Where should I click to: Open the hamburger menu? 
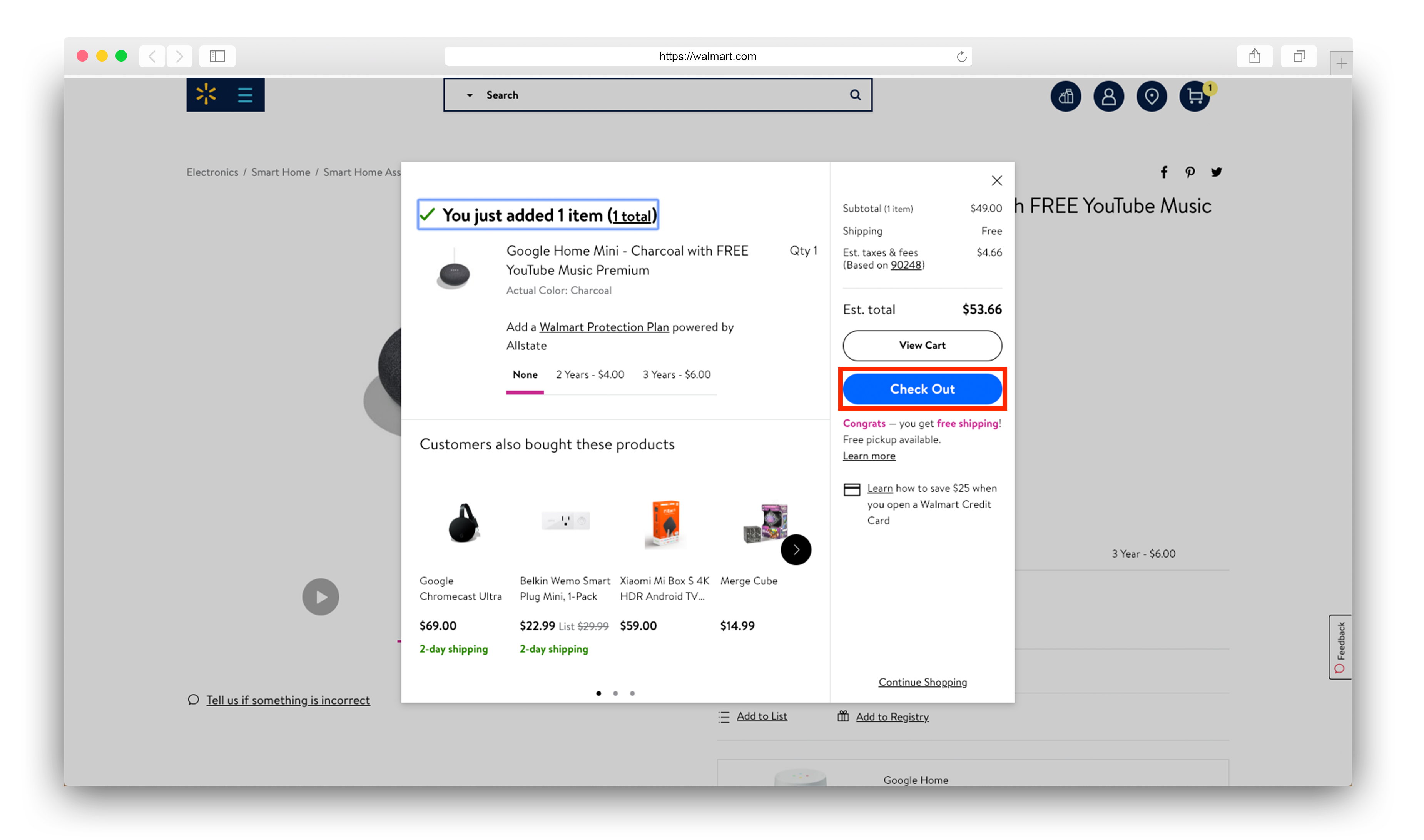point(245,95)
